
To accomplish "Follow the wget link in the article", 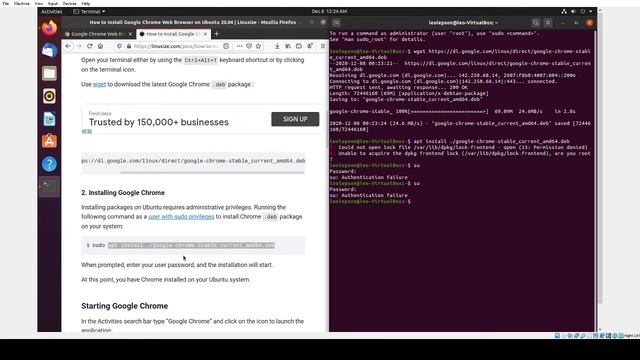I will tap(100, 84).
